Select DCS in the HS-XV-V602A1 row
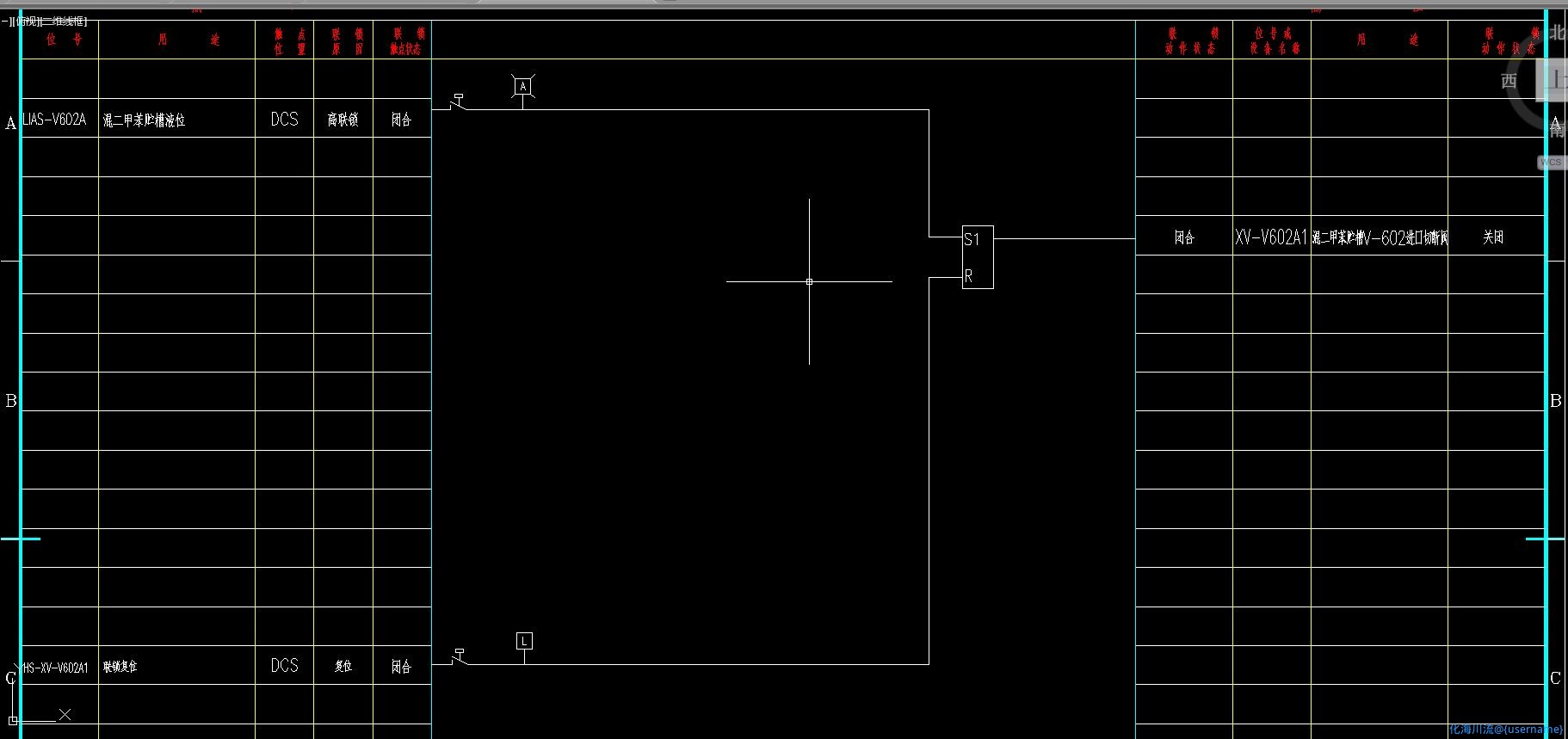This screenshot has width=1568, height=739. (284, 666)
